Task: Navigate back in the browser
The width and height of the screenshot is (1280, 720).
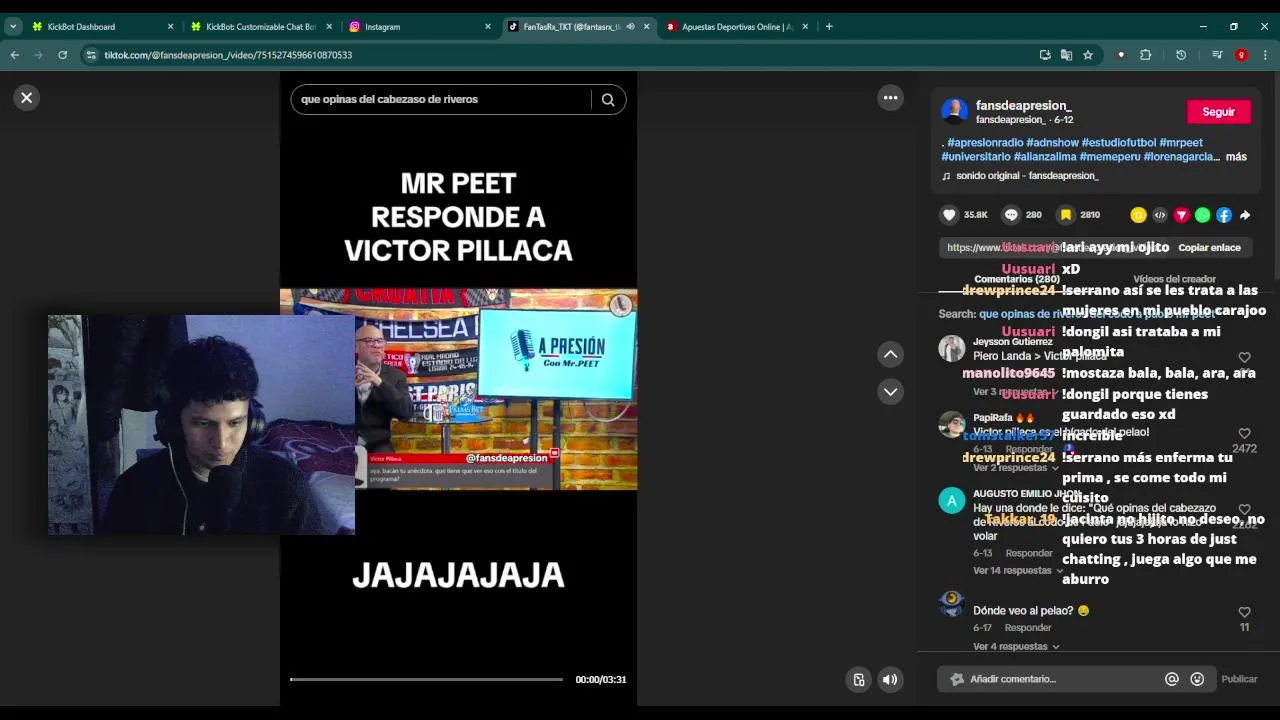Action: tap(15, 55)
